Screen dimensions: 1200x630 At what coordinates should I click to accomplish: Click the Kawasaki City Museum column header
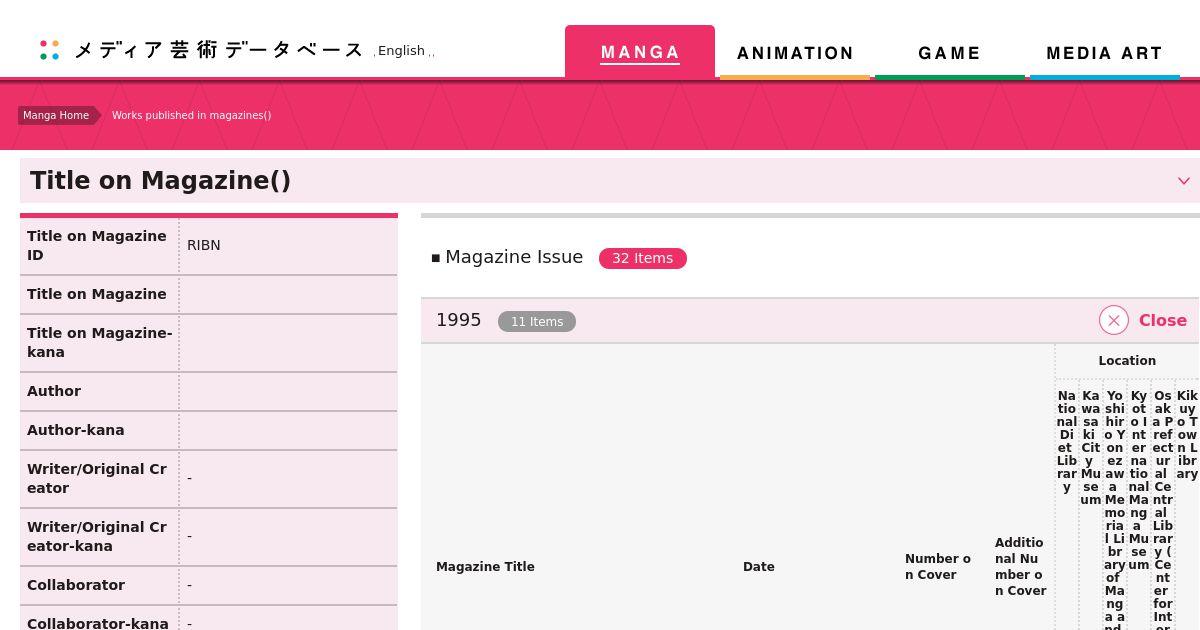[x=1090, y=447]
